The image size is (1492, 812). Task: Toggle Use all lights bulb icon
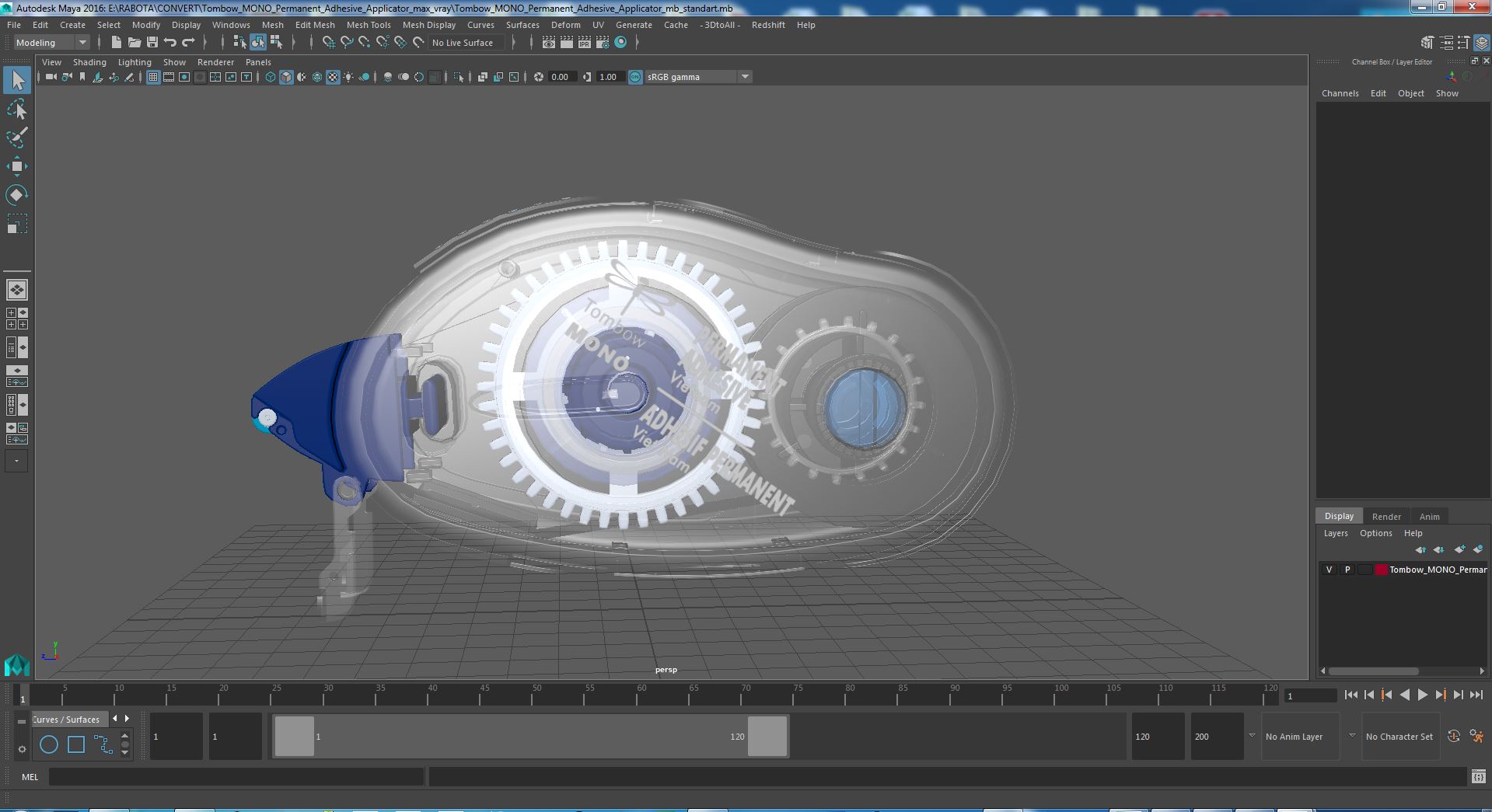pos(348,77)
